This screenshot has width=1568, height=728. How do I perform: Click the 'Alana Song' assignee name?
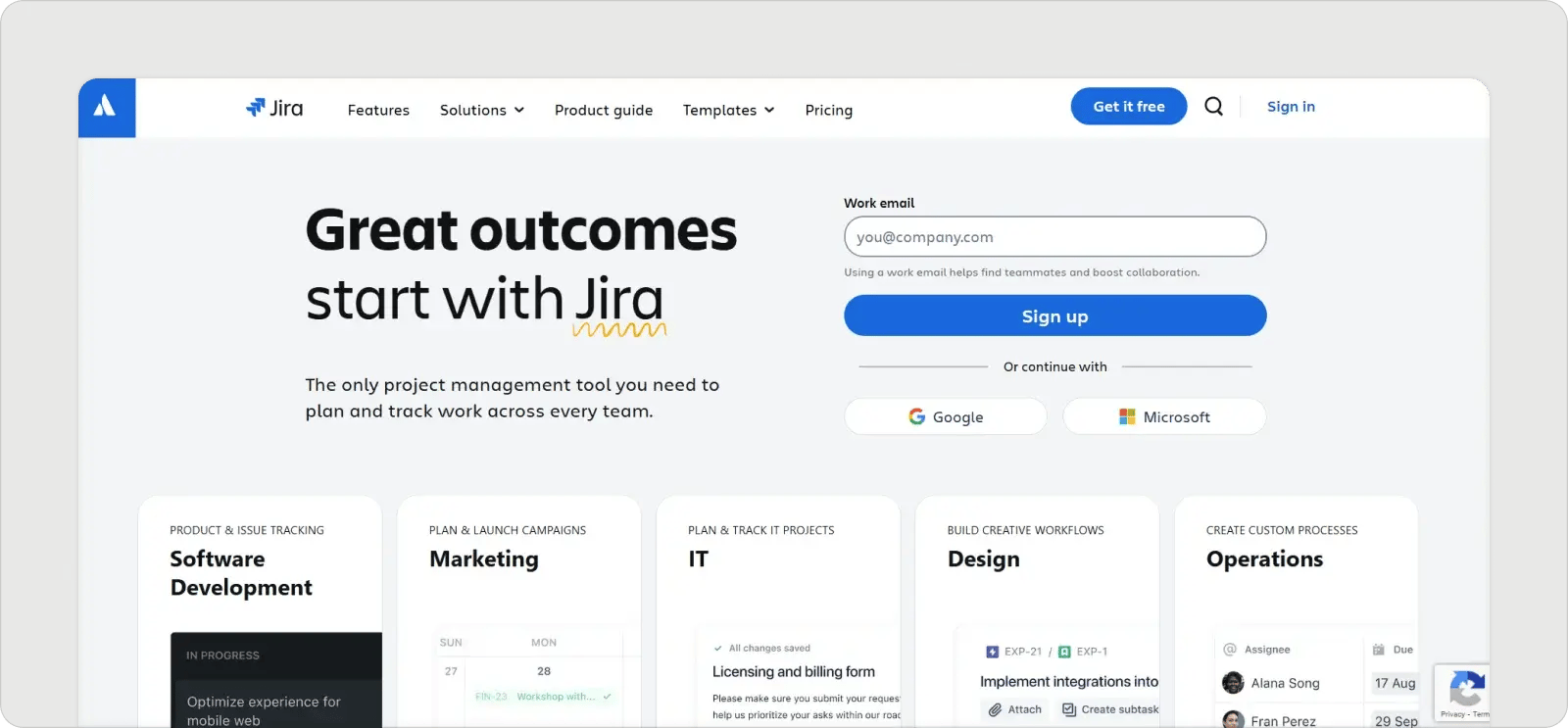pyautogui.click(x=1285, y=683)
